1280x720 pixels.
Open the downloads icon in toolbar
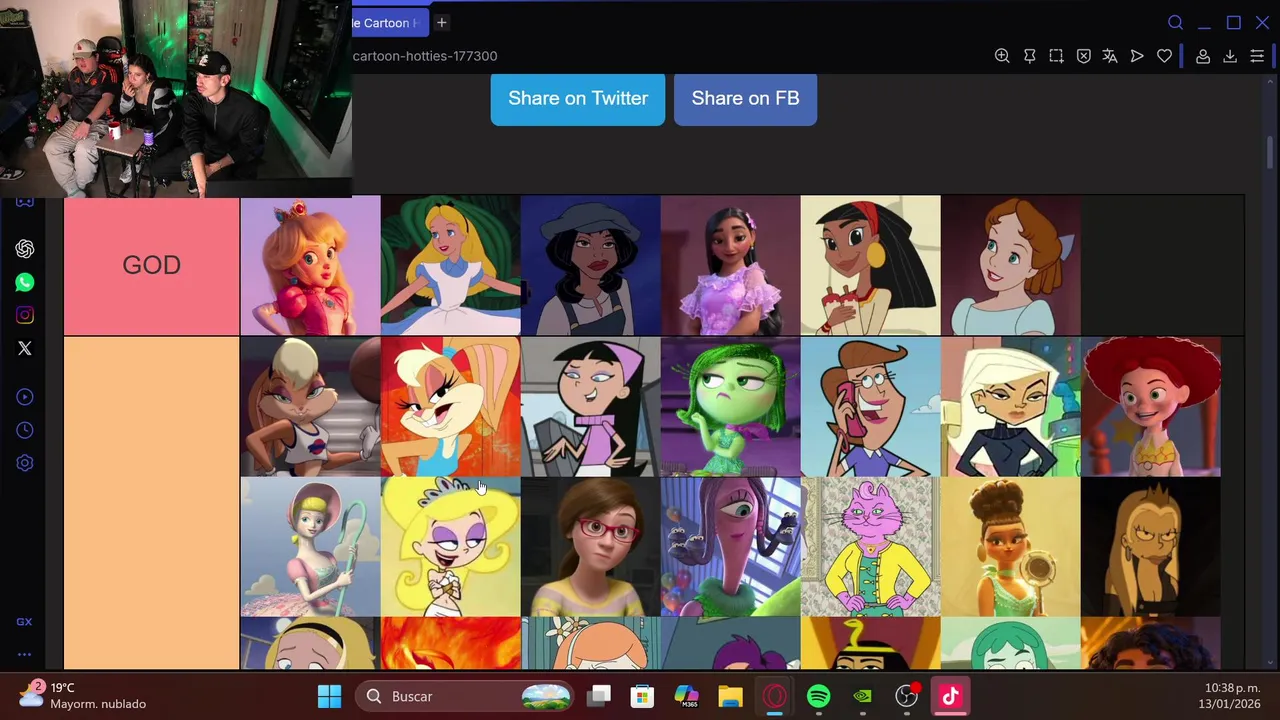point(1230,56)
